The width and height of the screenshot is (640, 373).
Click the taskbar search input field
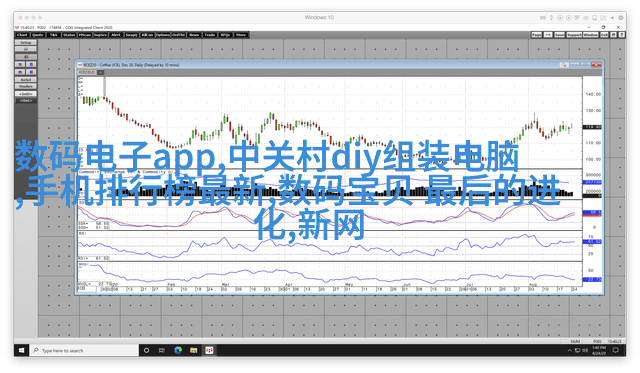pyautogui.click(x=84, y=350)
